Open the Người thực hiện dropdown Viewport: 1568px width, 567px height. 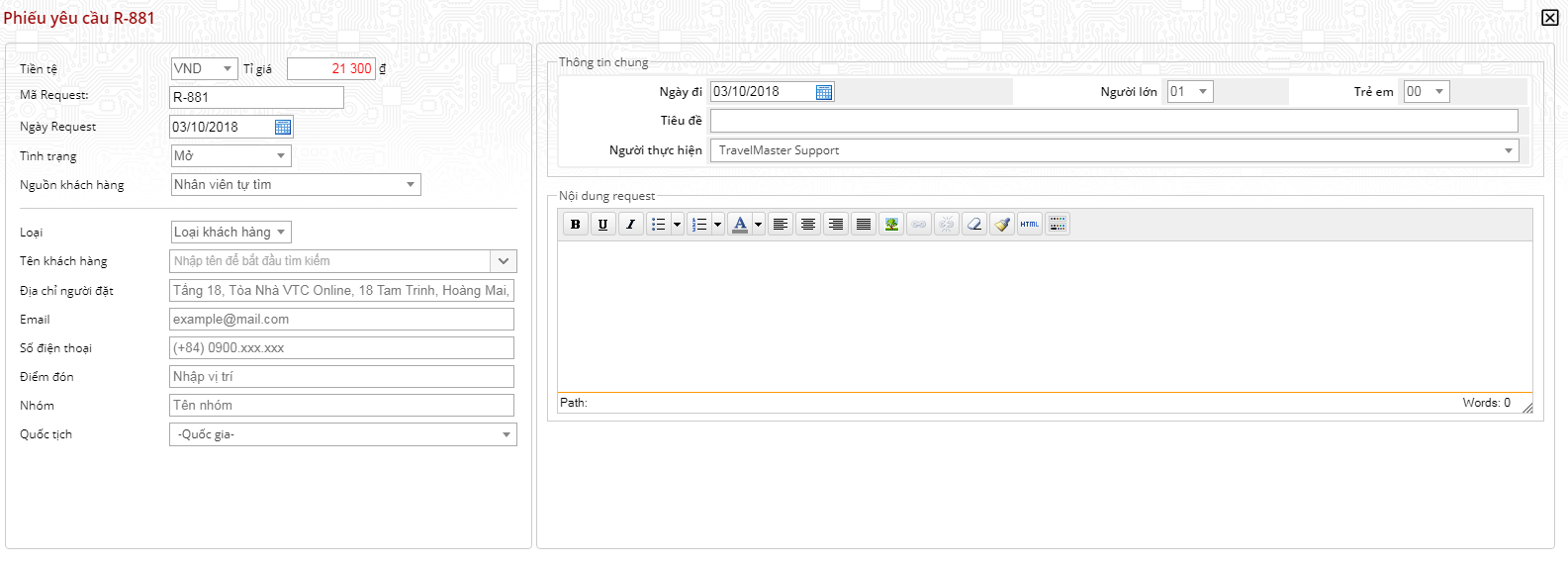(x=1115, y=150)
